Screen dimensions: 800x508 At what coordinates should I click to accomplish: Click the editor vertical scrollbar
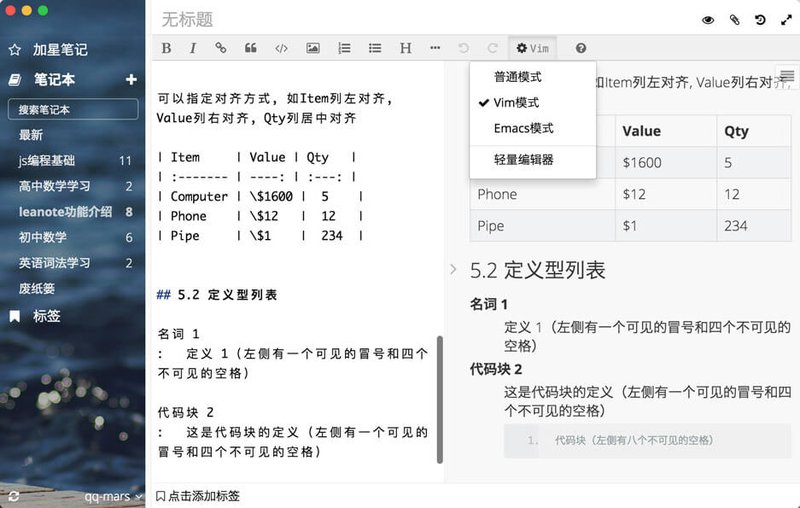pyautogui.click(x=439, y=399)
